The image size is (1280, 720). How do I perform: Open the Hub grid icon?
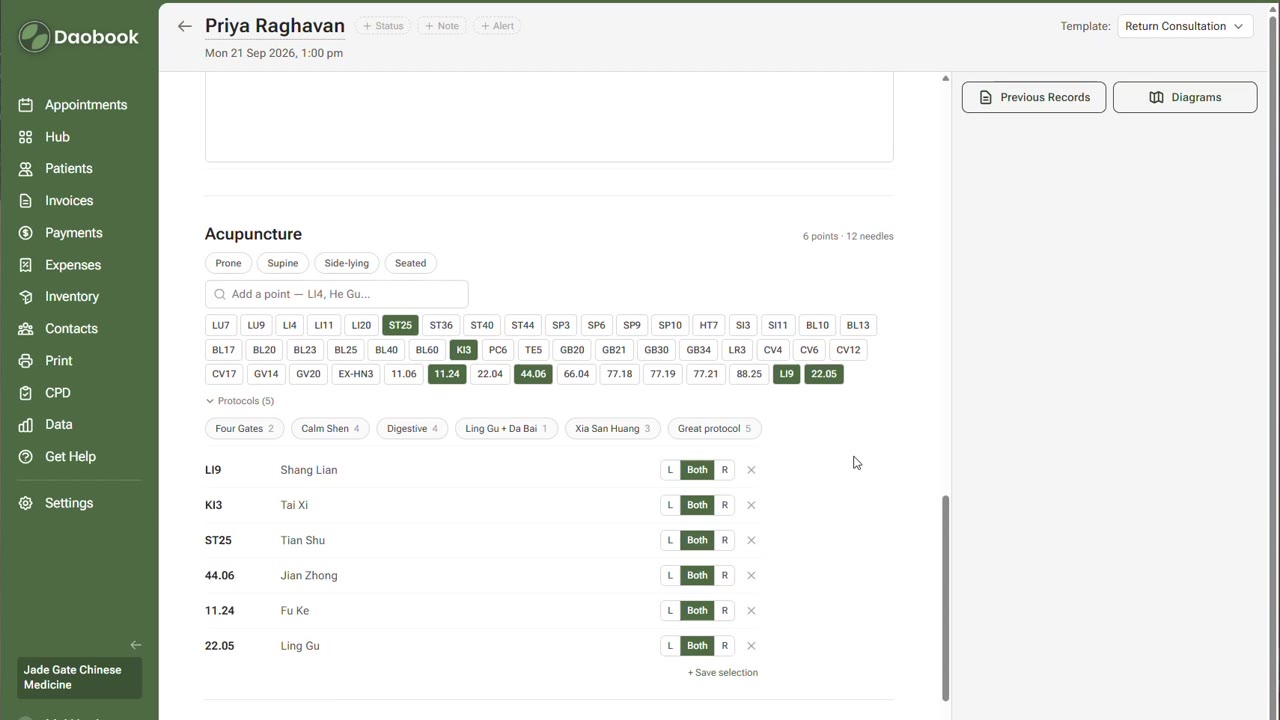(x=26, y=137)
